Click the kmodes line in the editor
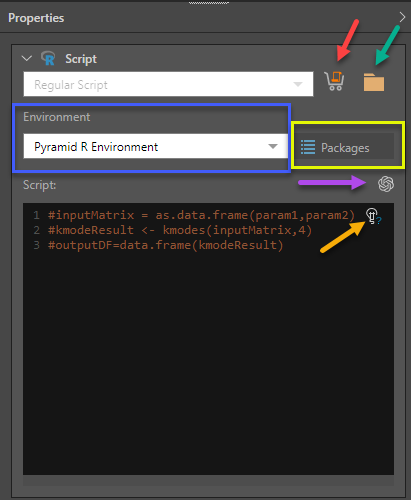 [x=180, y=230]
